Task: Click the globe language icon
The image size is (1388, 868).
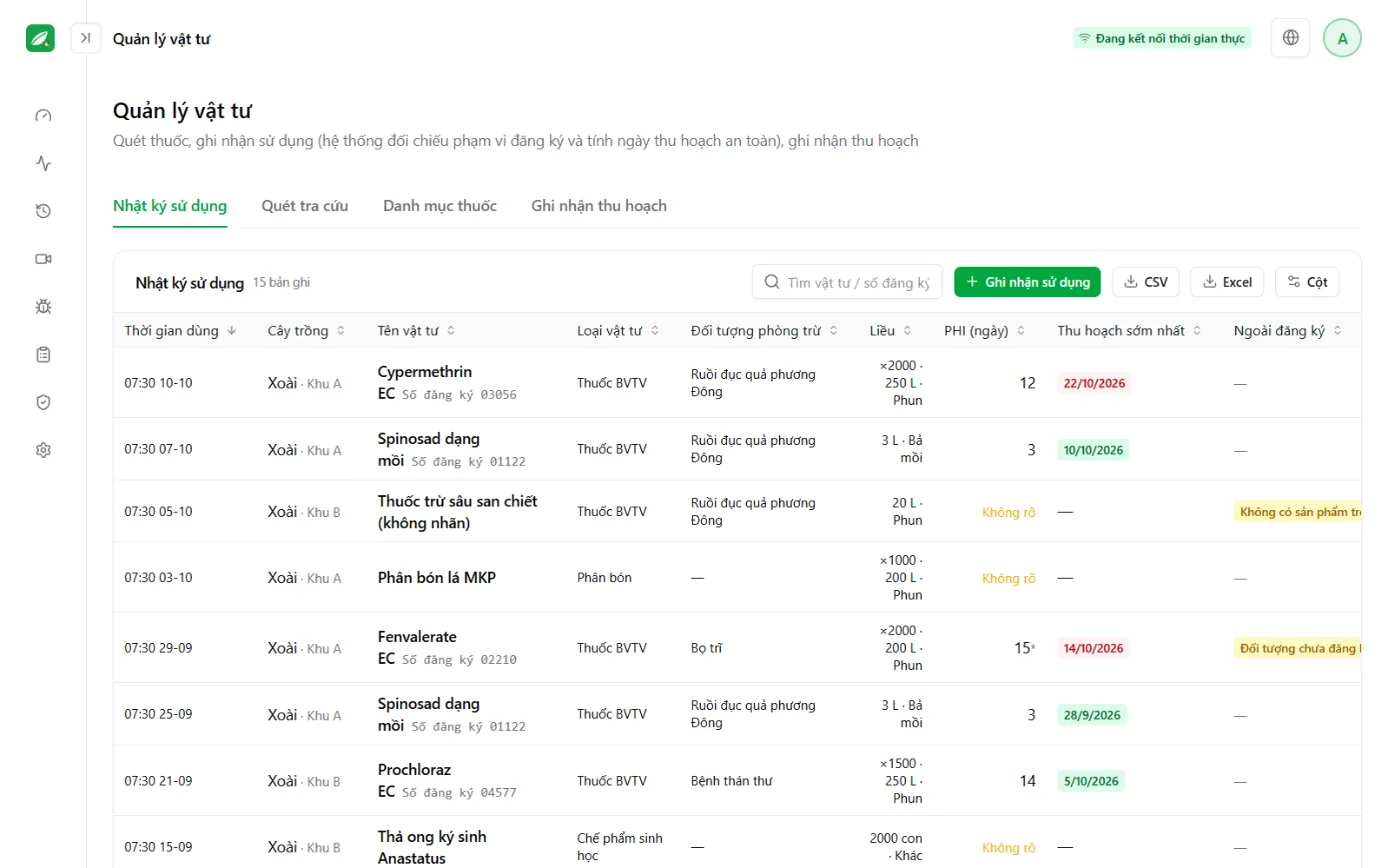Action: pos(1291,38)
